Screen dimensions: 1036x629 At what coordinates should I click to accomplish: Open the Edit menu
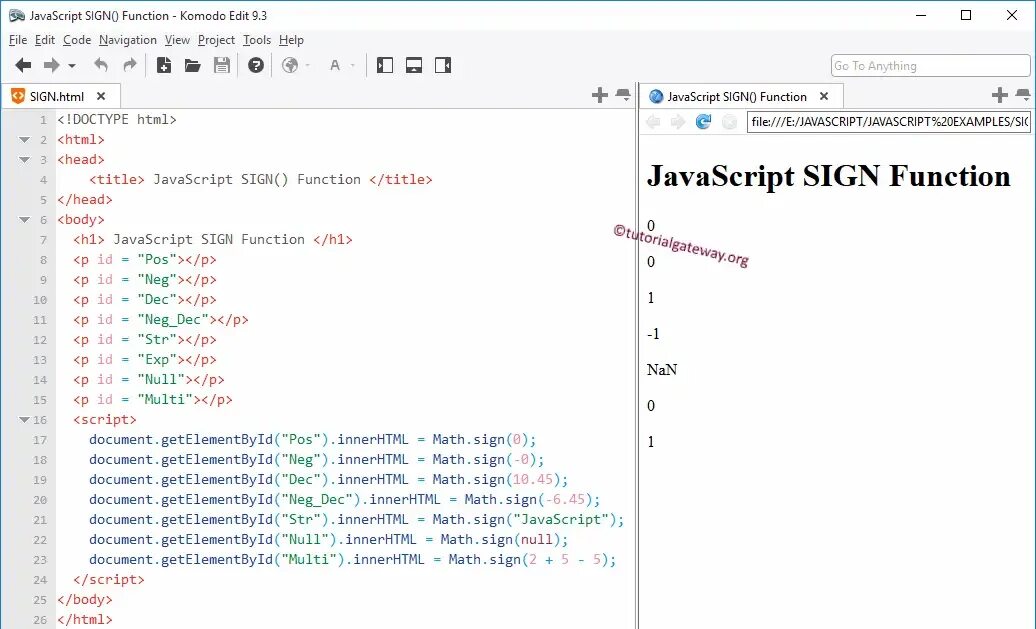44,40
